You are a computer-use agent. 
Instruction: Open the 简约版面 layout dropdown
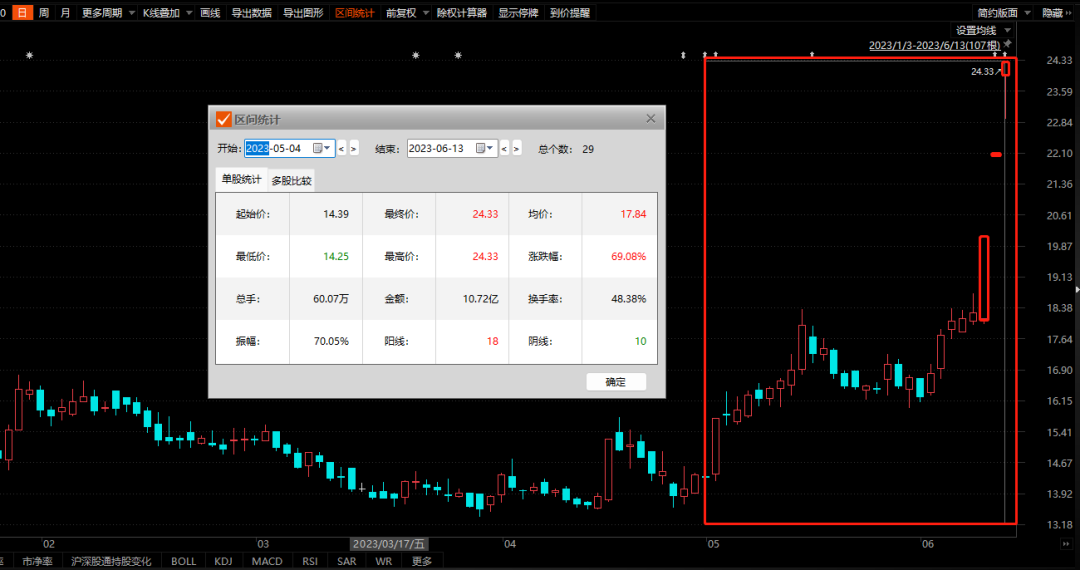(x=1004, y=12)
